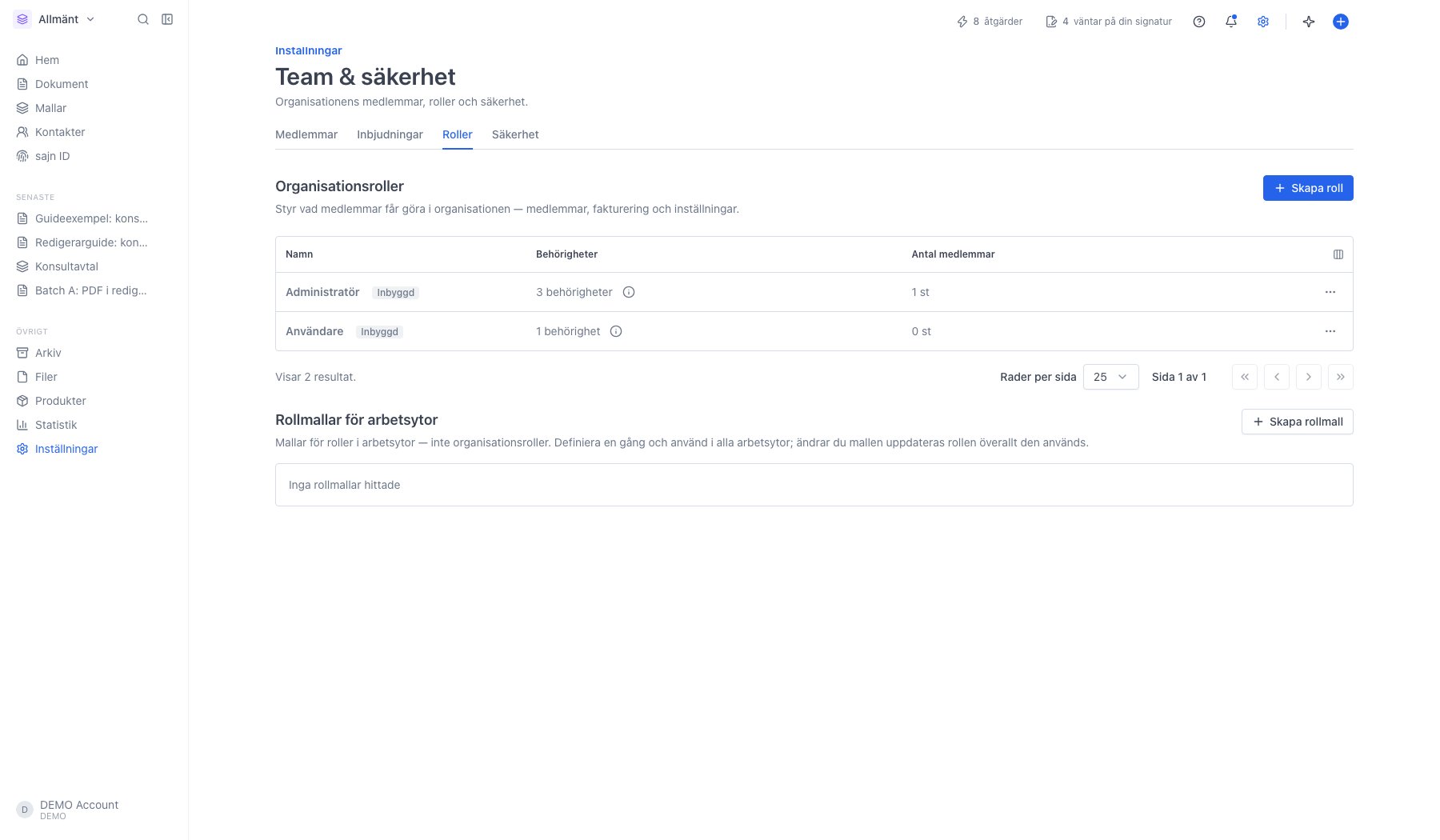Click the Skapa rollmall button
Image resolution: width=1440 pixels, height=840 pixels.
point(1297,422)
